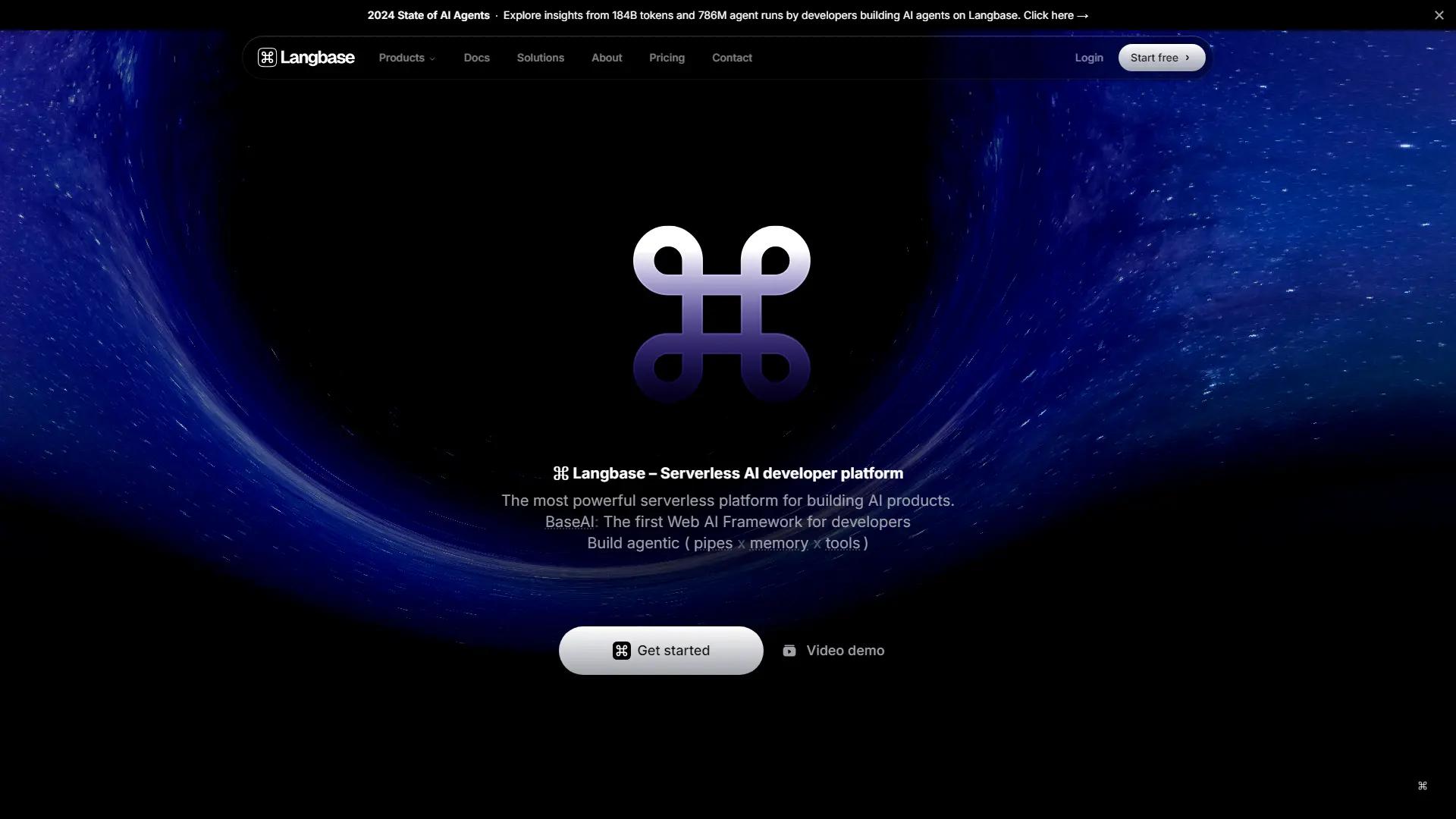Open the Products chevron arrow
Screen dimensions: 1456x819
click(432, 58)
